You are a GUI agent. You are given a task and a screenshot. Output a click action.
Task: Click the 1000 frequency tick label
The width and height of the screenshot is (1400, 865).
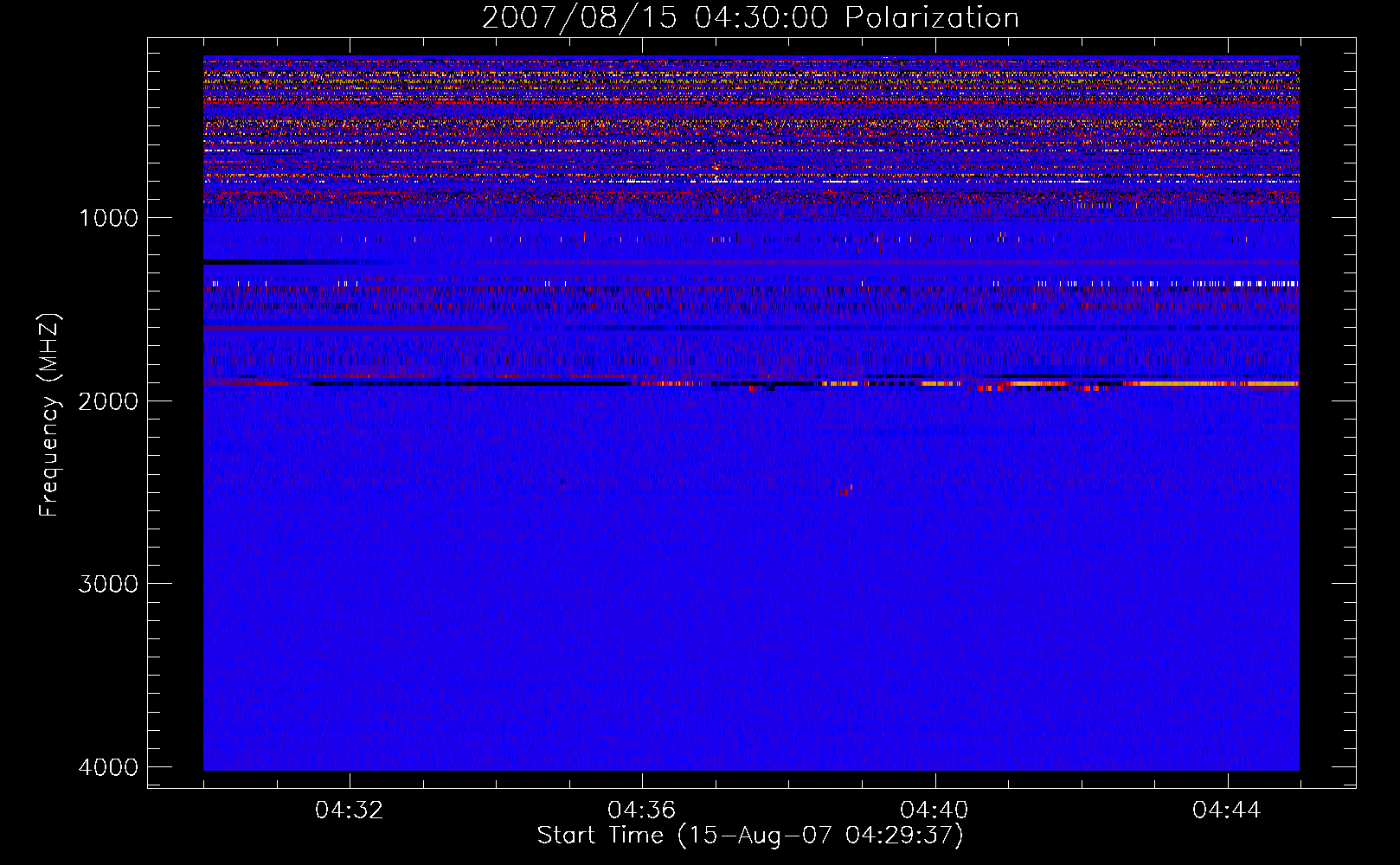[108, 218]
